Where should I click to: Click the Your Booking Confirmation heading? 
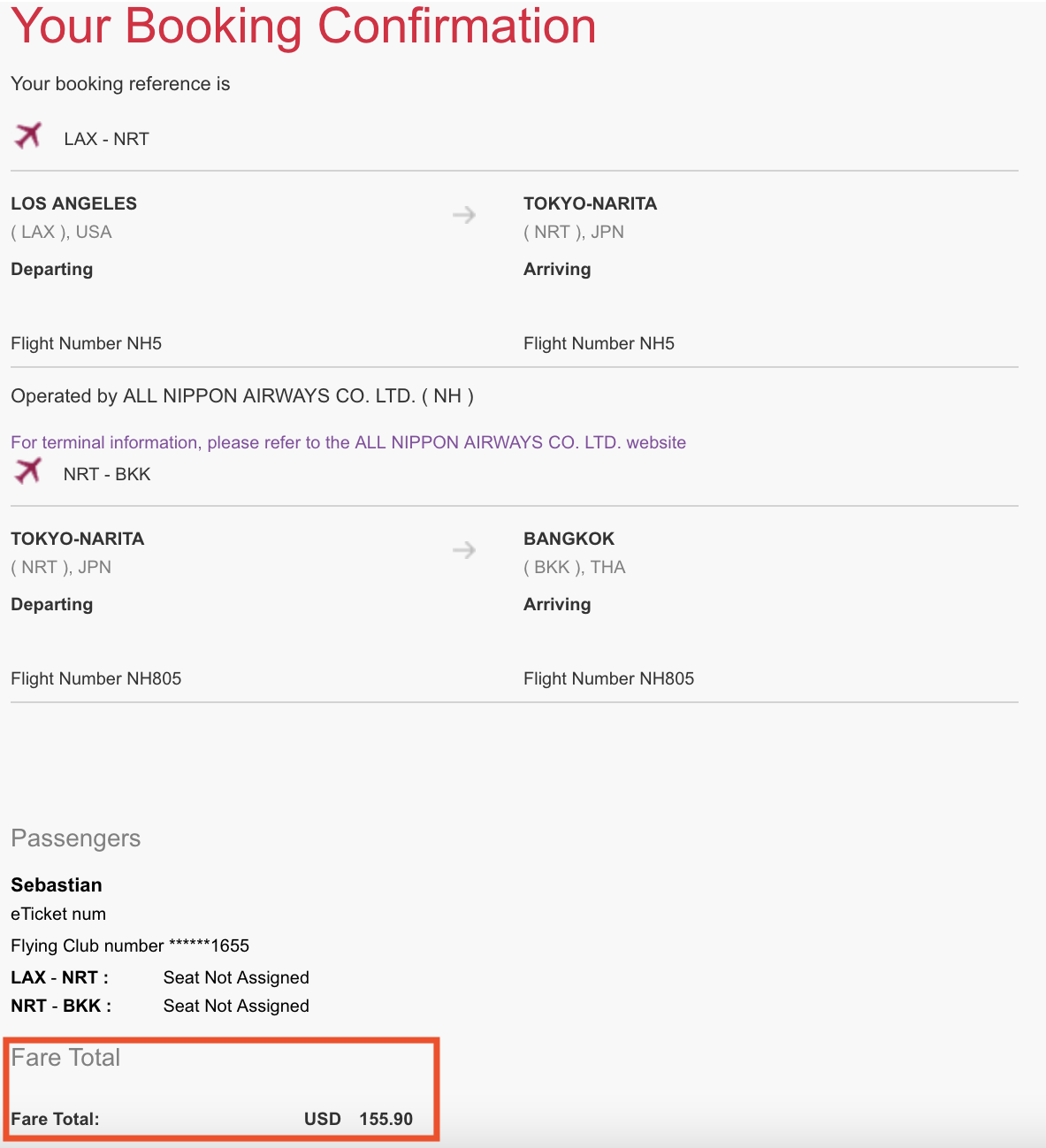303,26
